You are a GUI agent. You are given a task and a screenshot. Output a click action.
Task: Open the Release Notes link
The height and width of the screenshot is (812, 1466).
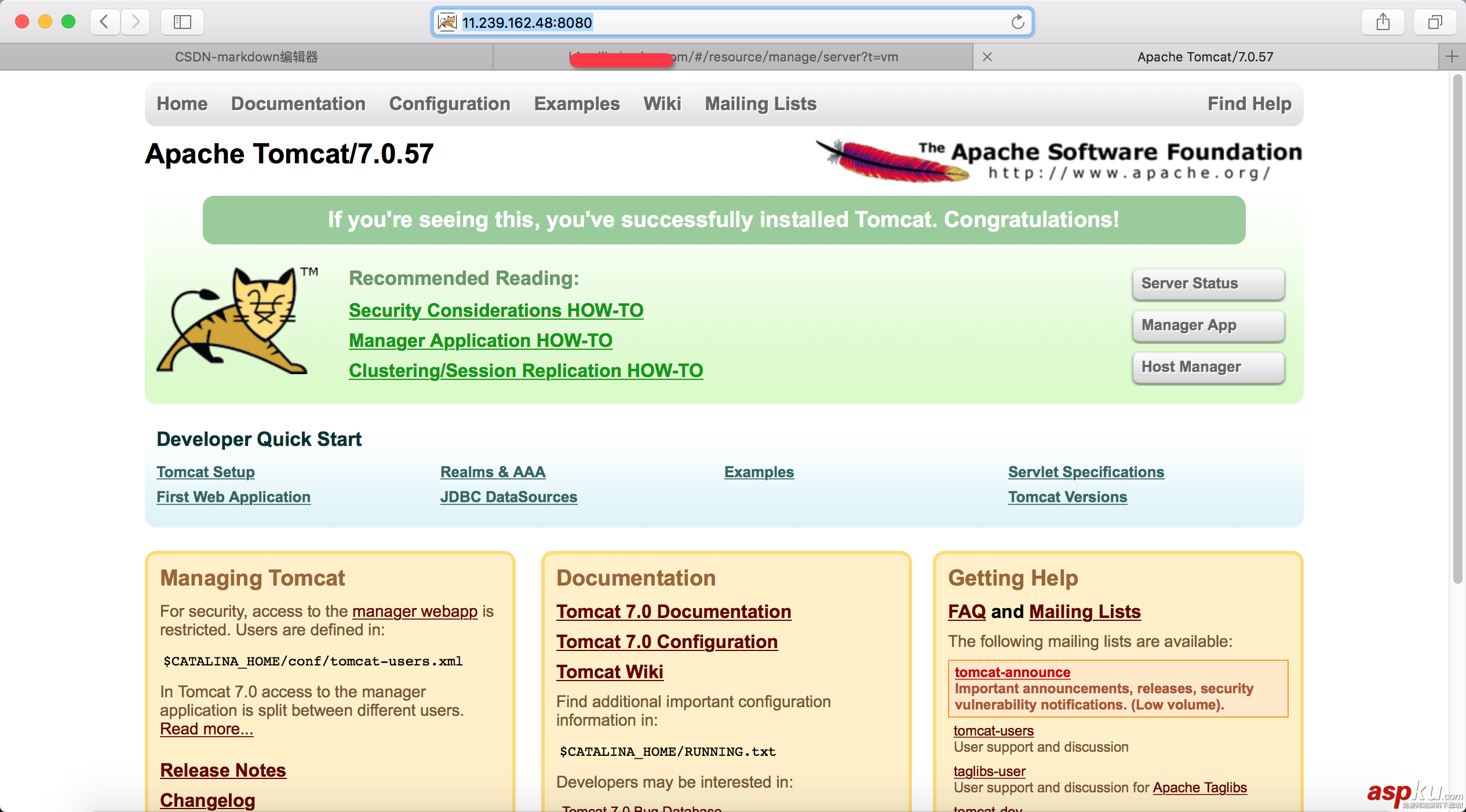point(223,770)
